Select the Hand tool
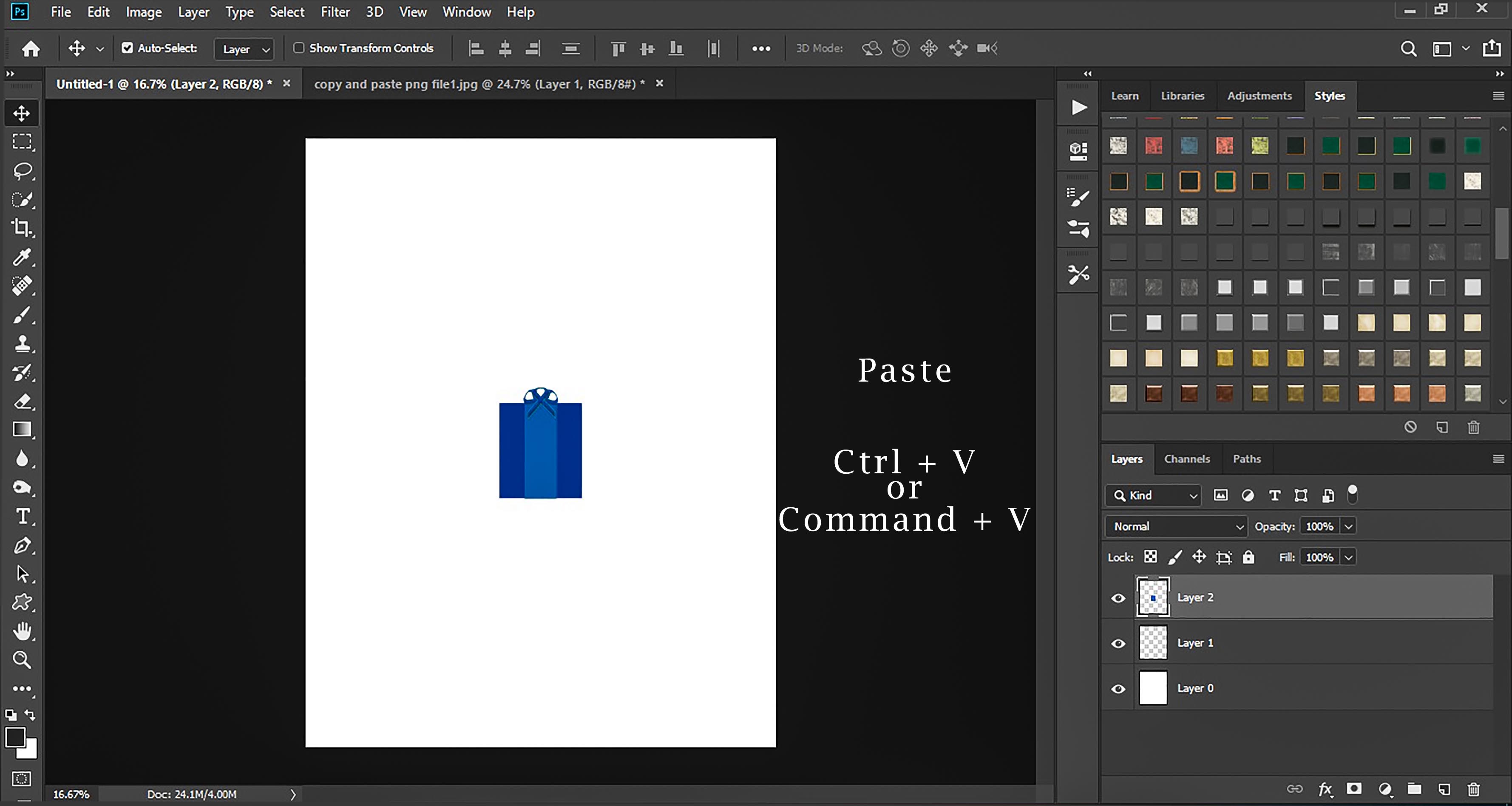Viewport: 1512px width, 806px height. 22,631
